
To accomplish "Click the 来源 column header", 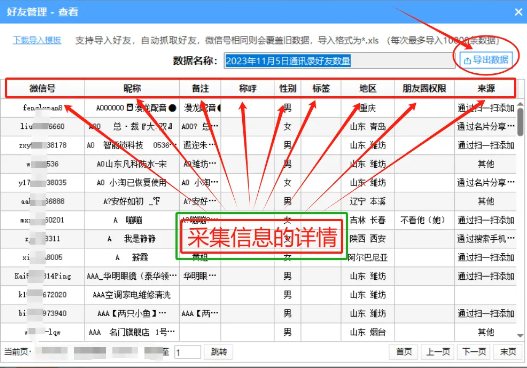I will (486, 88).
